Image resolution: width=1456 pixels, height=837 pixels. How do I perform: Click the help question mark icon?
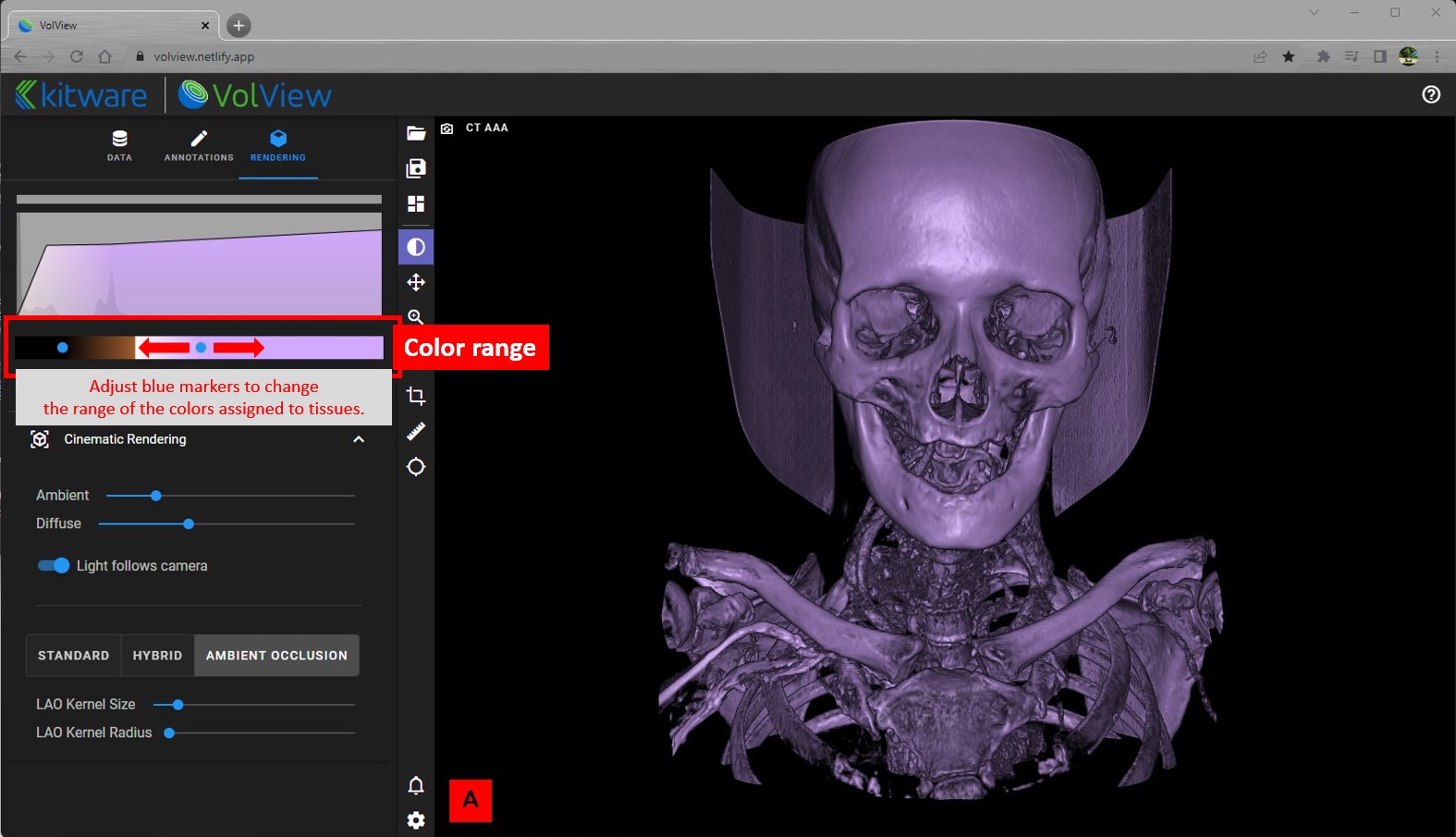pyautogui.click(x=1431, y=94)
